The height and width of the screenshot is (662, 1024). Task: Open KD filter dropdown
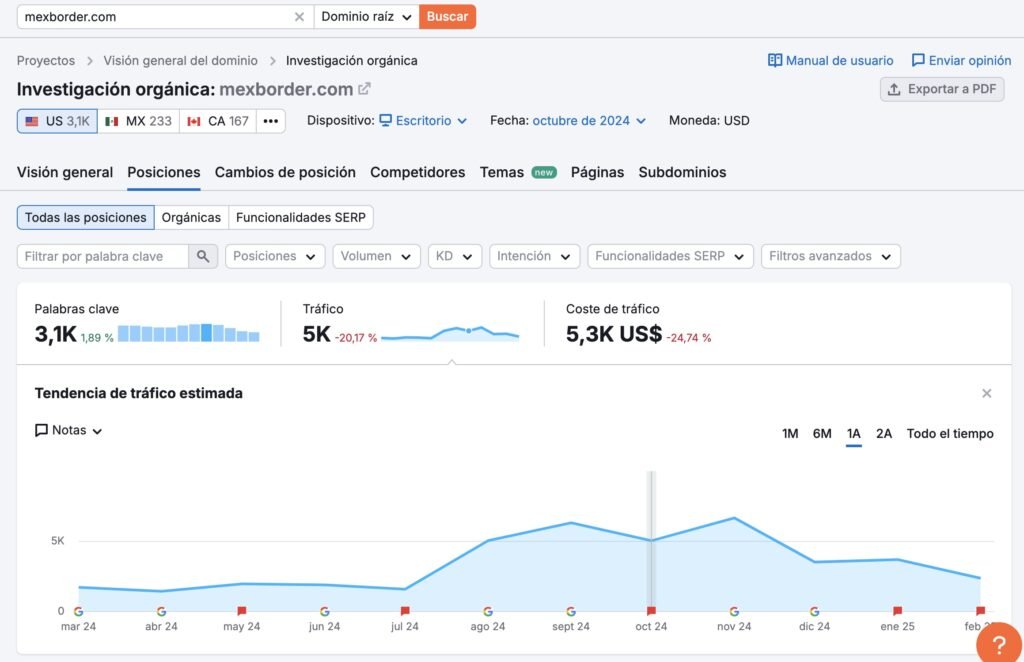point(455,257)
